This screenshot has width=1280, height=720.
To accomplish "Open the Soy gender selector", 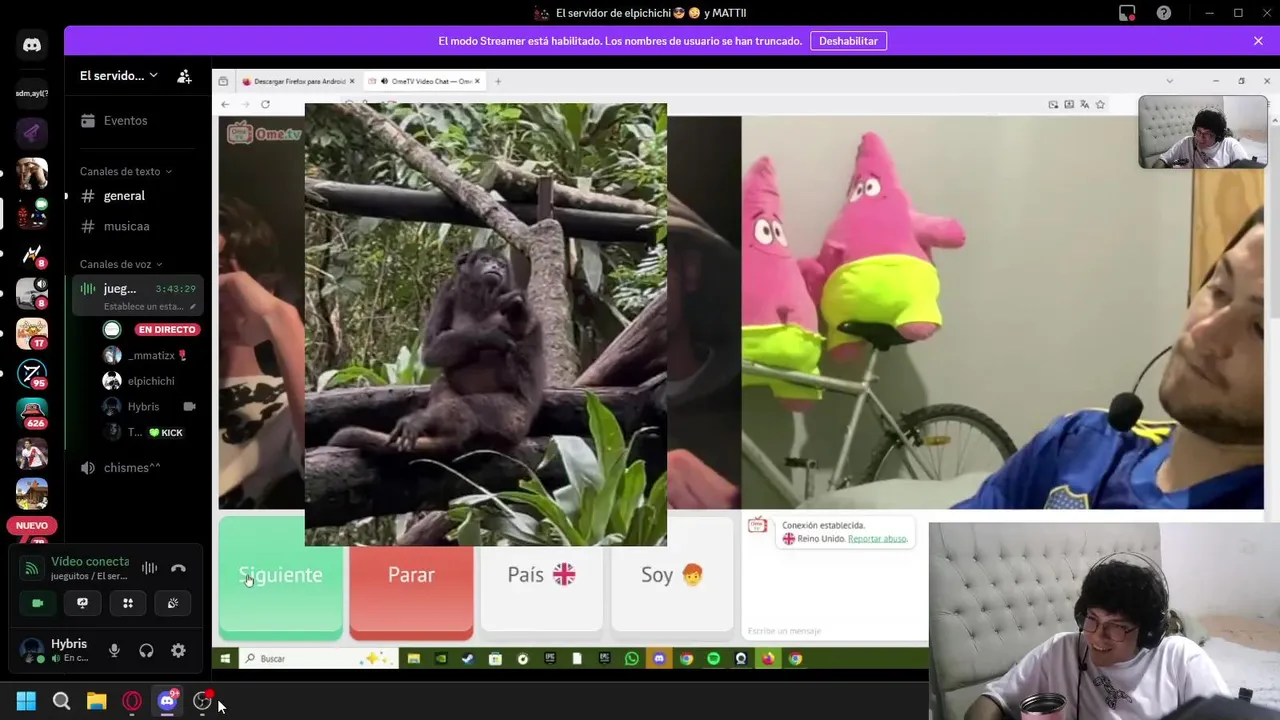I will click(672, 575).
